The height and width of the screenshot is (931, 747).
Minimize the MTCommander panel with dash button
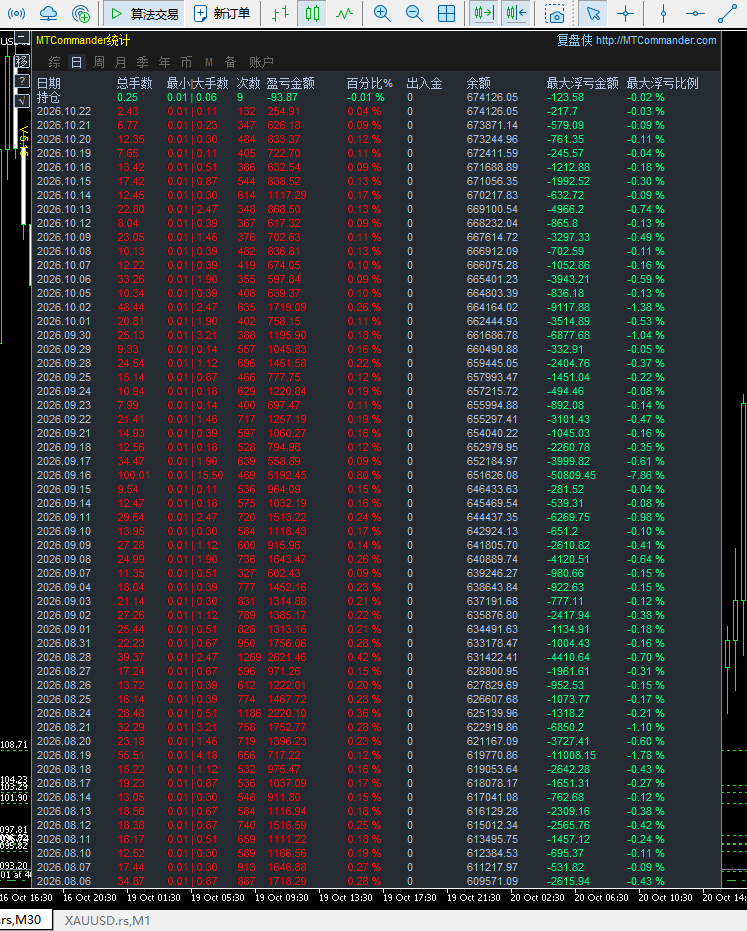pyautogui.click(x=22, y=39)
